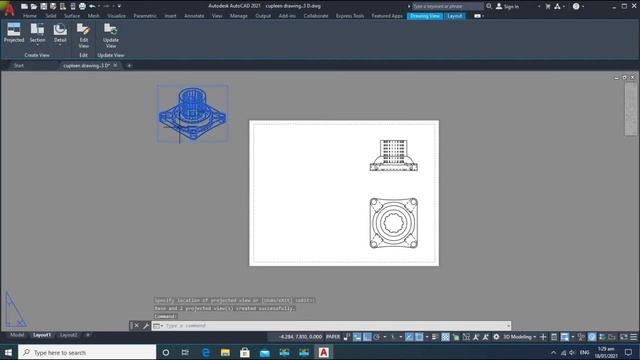Close the cupleen drawing file tab
This screenshot has height=360, width=640.
pyautogui.click(x=116, y=65)
